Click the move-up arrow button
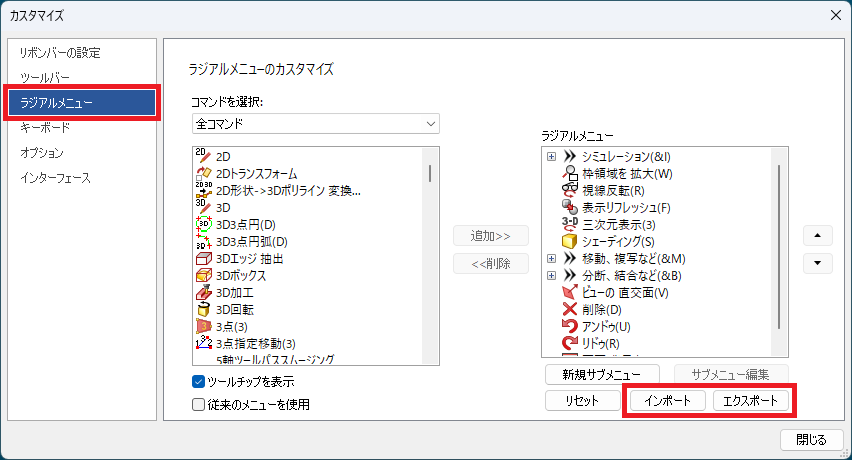 (818, 234)
